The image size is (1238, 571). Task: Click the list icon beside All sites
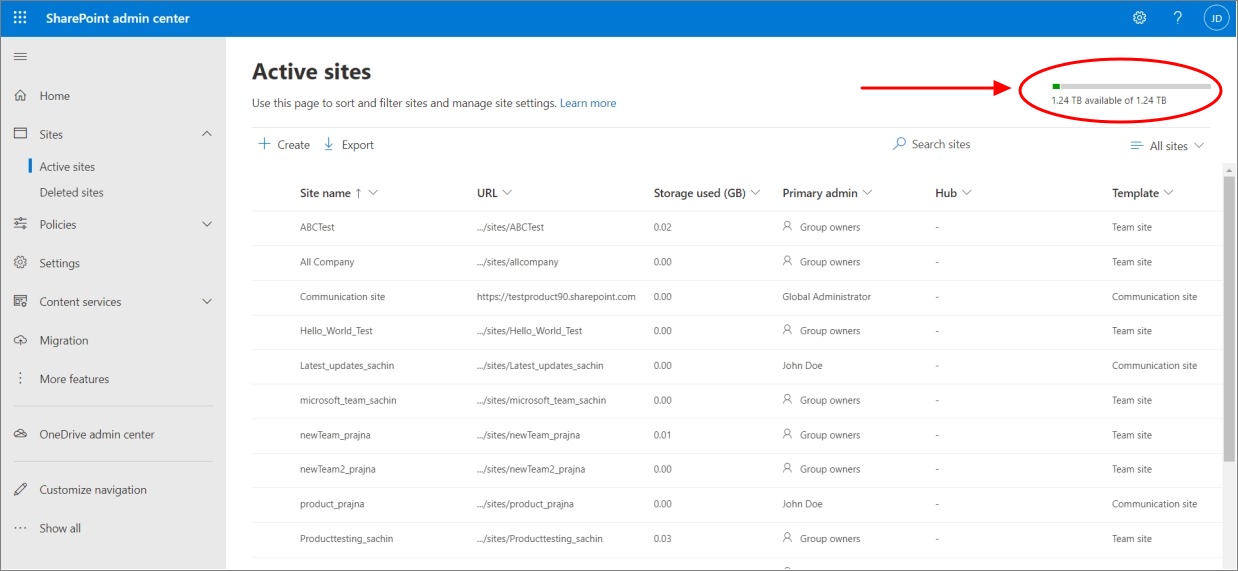pyautogui.click(x=1136, y=146)
